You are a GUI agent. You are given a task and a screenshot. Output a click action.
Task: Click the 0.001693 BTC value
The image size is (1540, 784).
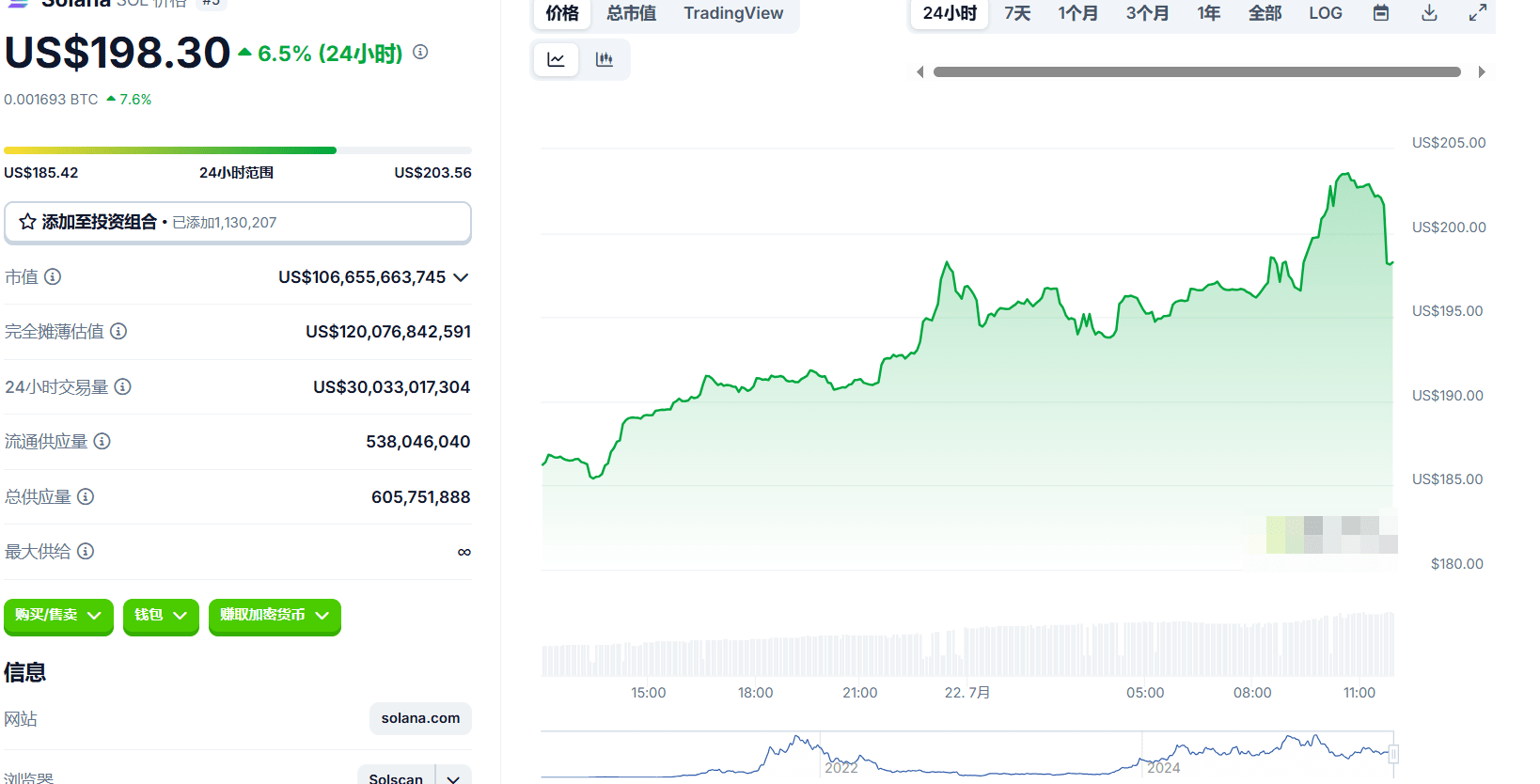pyautogui.click(x=51, y=100)
